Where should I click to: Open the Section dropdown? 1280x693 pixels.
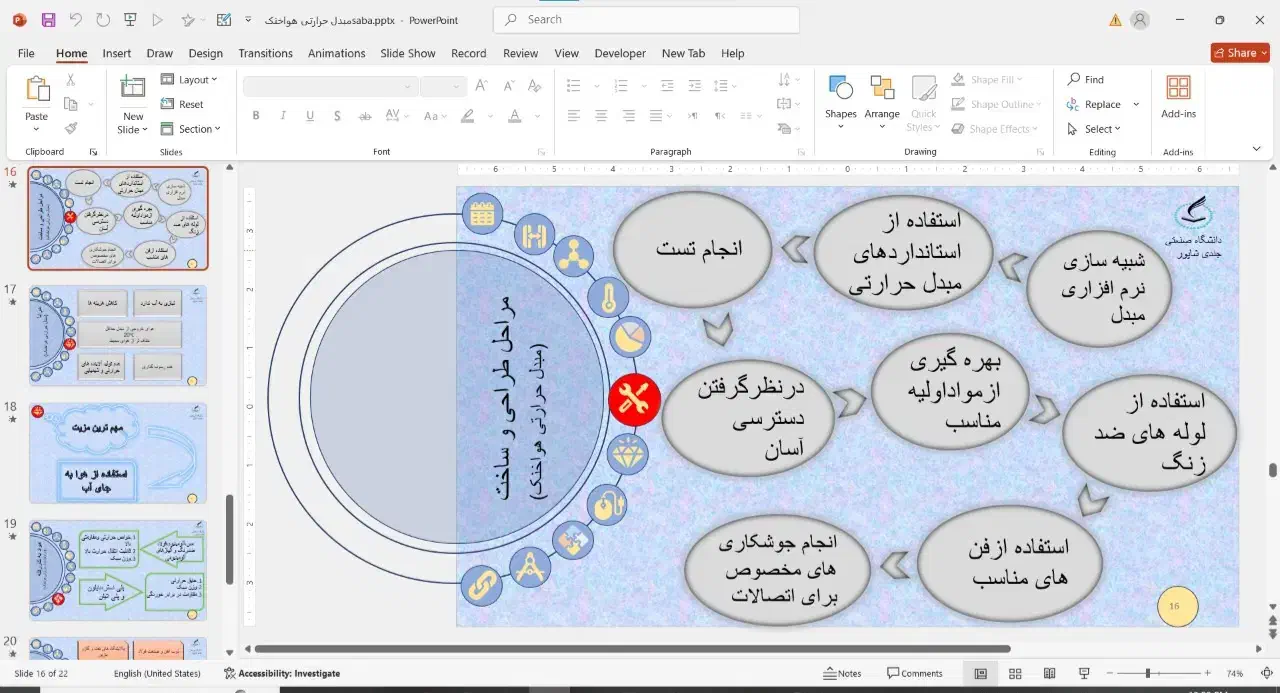tap(192, 128)
